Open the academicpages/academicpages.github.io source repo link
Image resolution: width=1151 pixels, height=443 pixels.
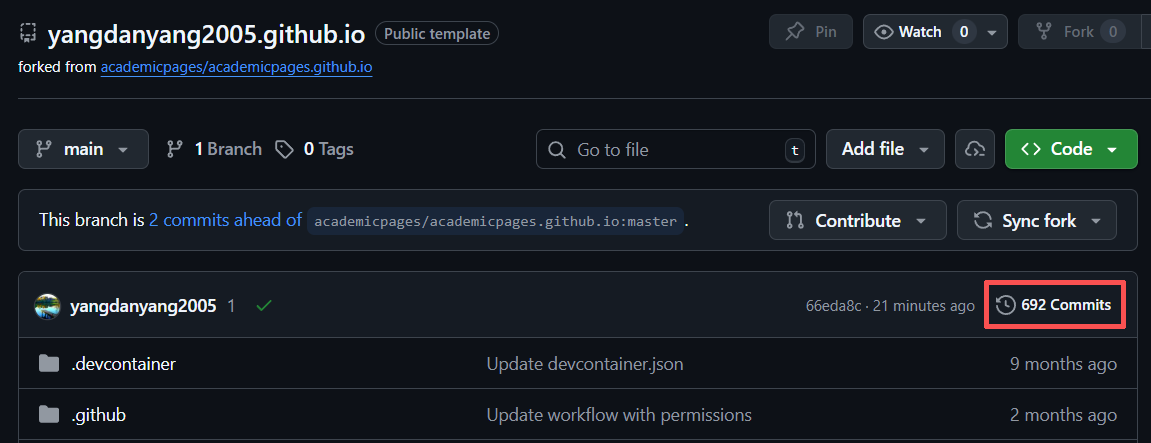click(236, 68)
